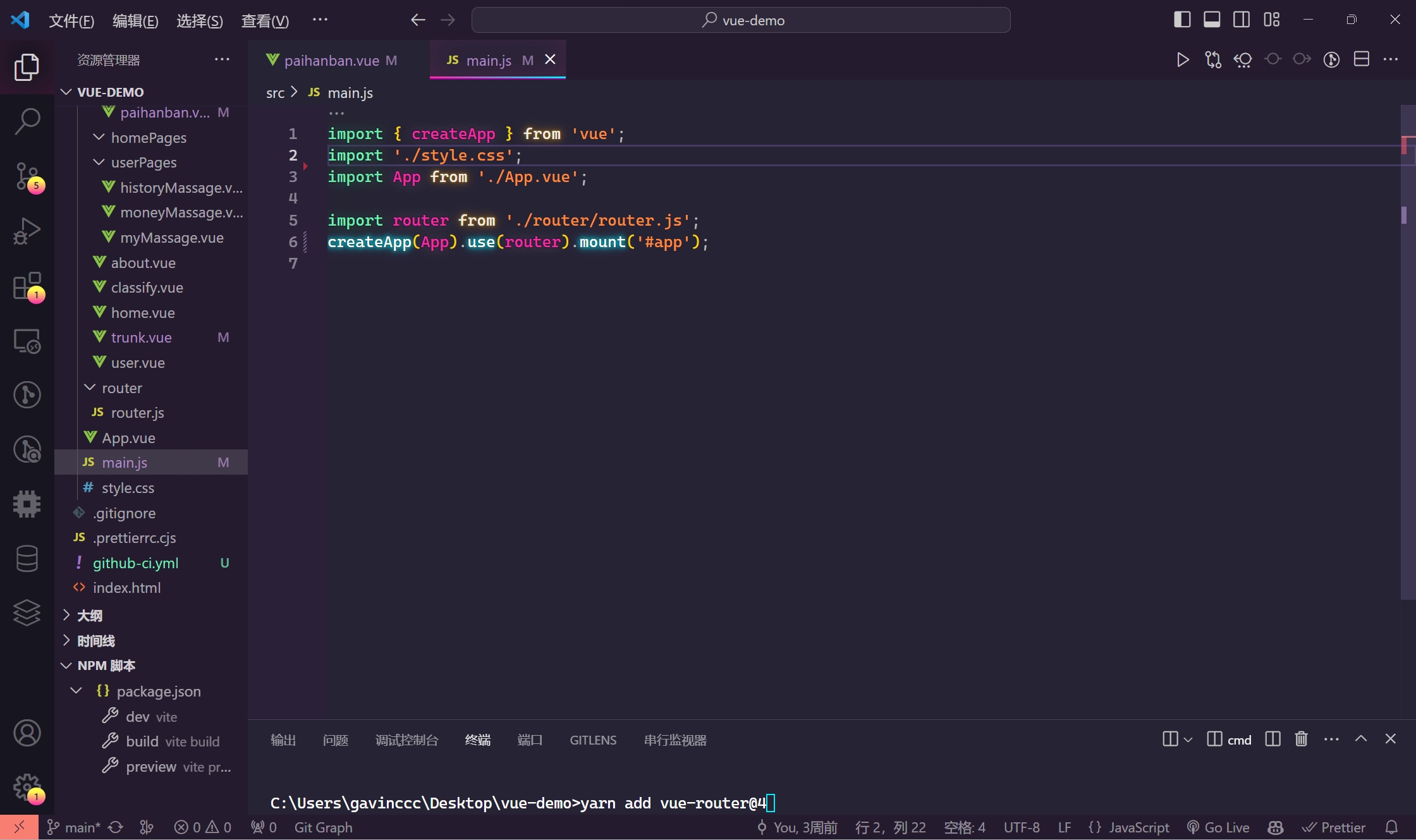
Task: Maximize the terminal panel with up chevron
Action: [x=1361, y=739]
